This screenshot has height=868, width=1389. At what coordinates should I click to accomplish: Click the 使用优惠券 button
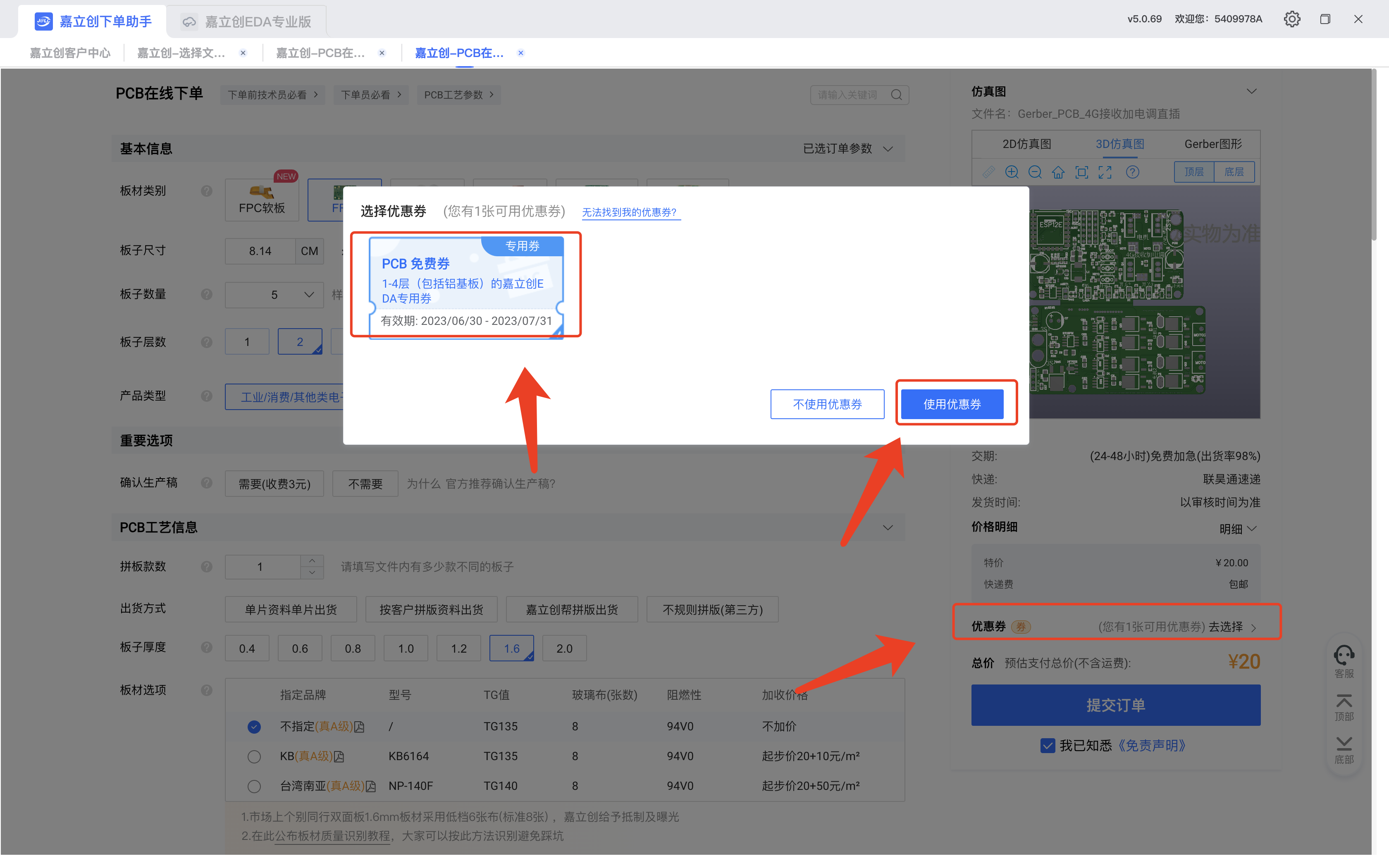pyautogui.click(x=952, y=404)
